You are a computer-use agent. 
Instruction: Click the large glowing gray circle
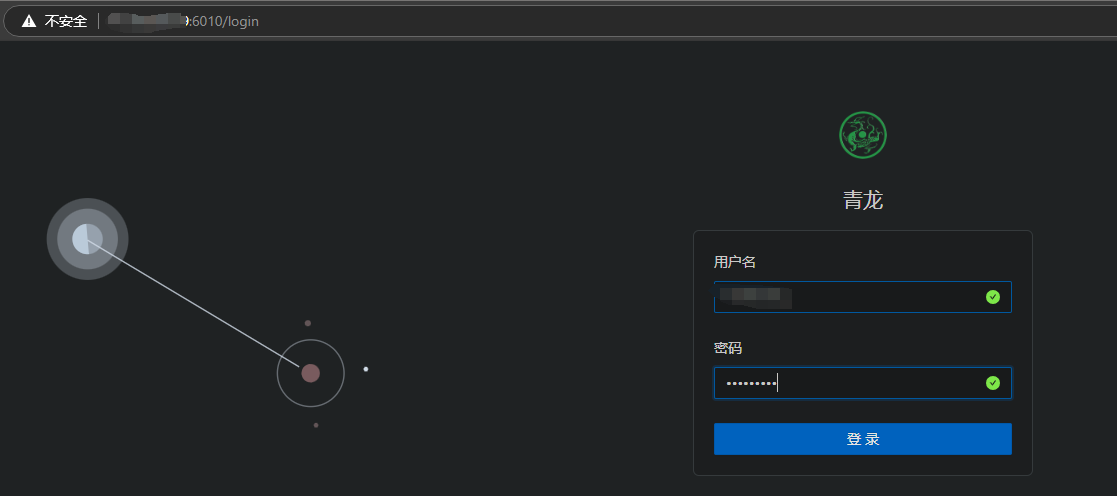(x=87, y=239)
